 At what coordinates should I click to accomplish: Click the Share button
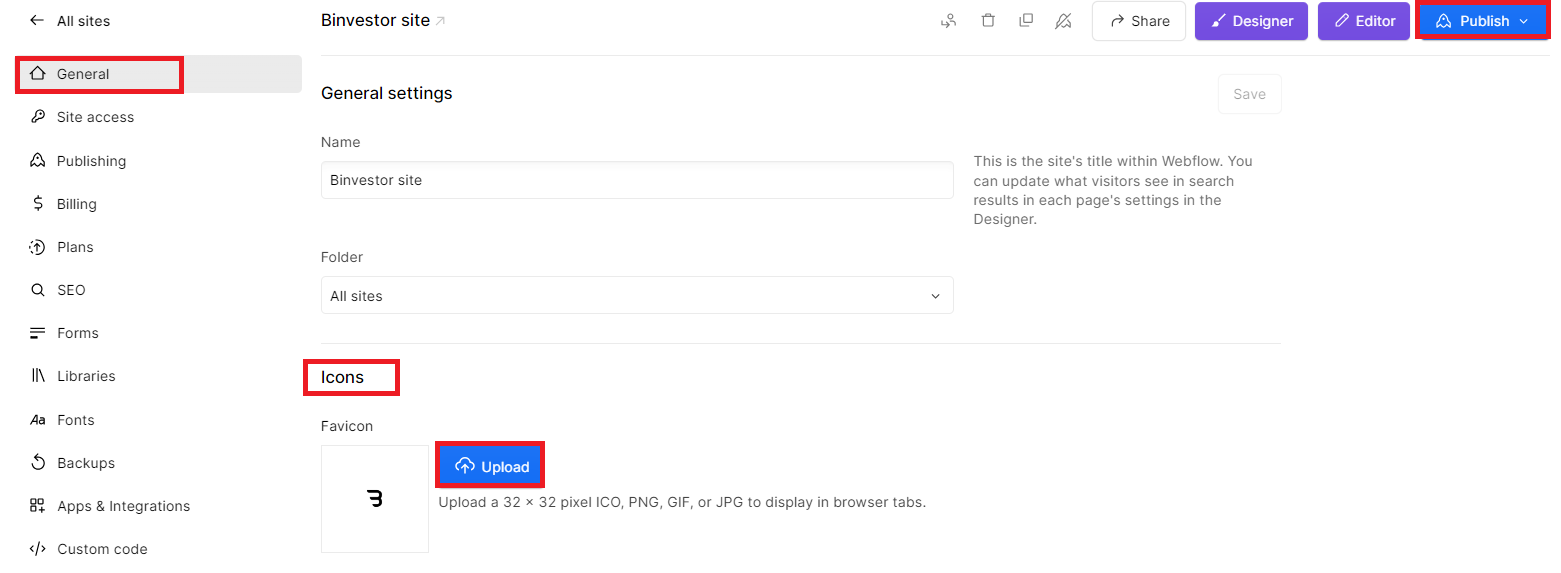click(x=1139, y=21)
